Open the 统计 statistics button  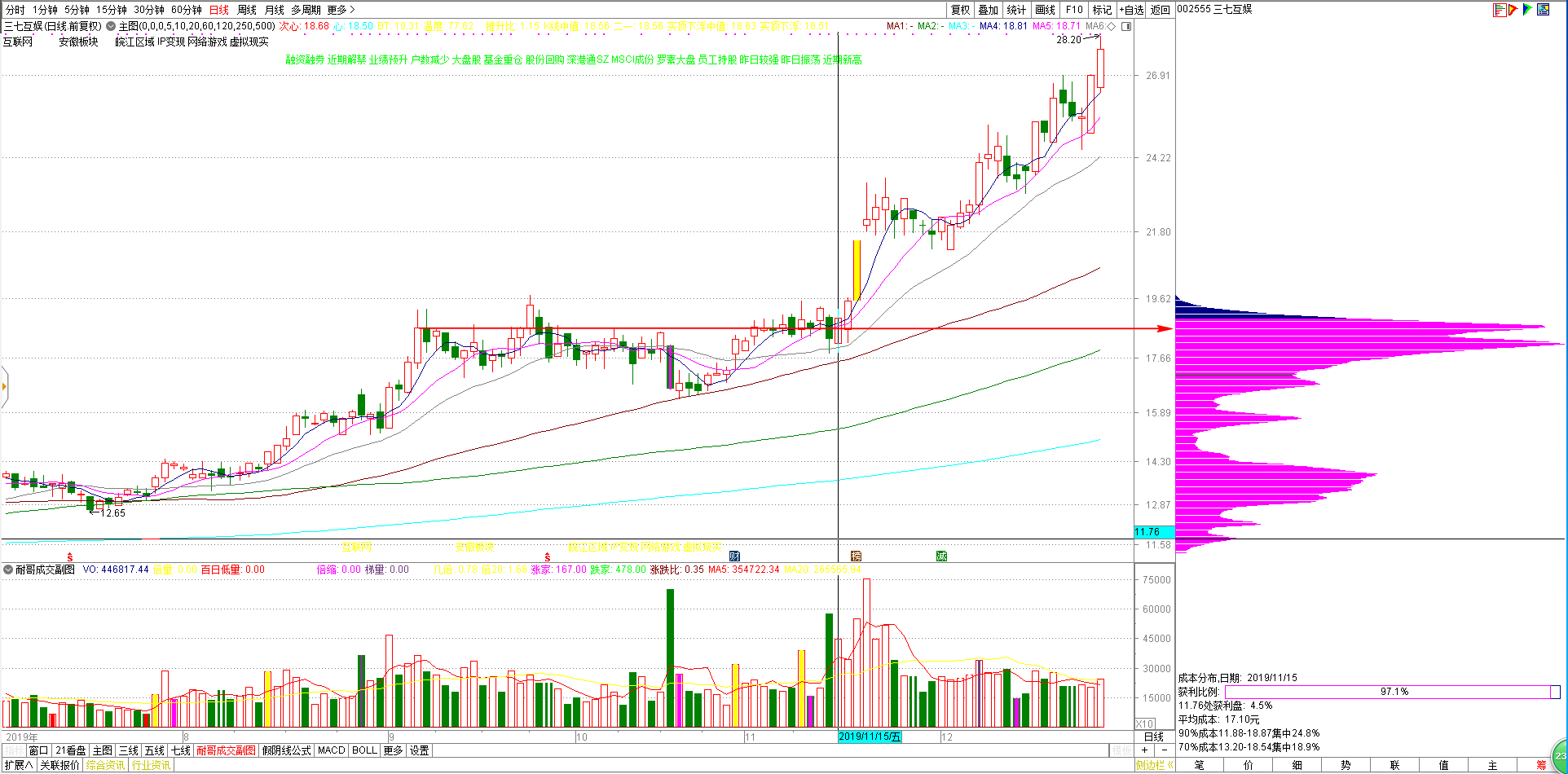1016,10
